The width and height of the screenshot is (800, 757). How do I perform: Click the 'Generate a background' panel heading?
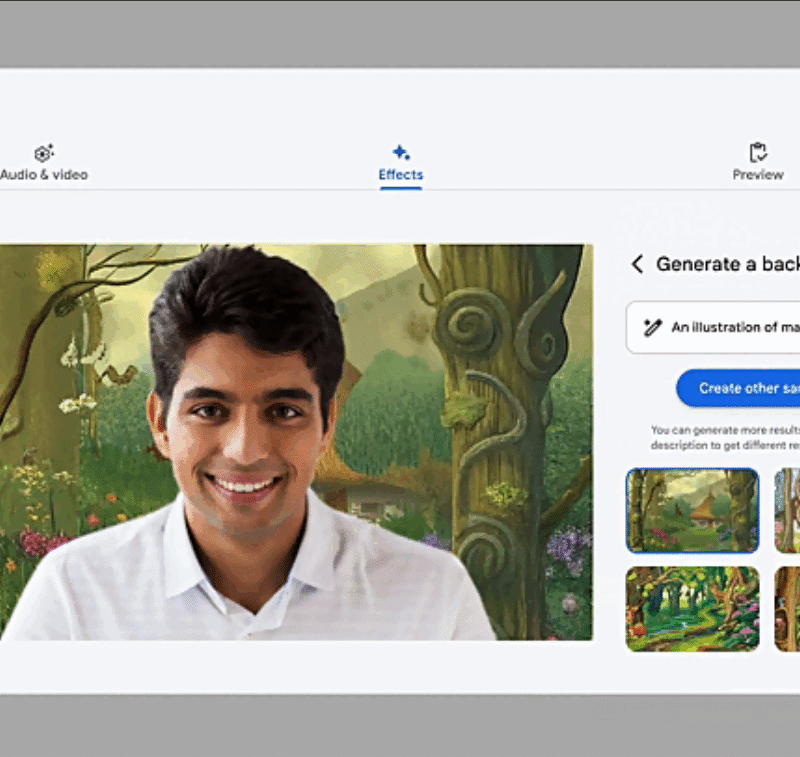click(x=727, y=264)
